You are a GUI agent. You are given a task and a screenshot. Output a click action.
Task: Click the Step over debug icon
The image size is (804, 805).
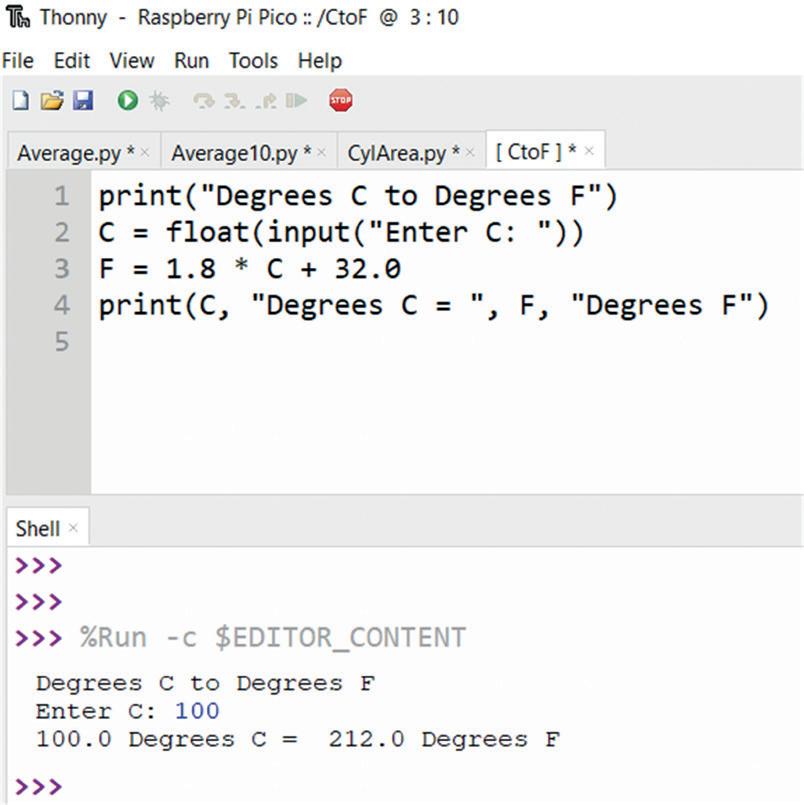point(204,101)
